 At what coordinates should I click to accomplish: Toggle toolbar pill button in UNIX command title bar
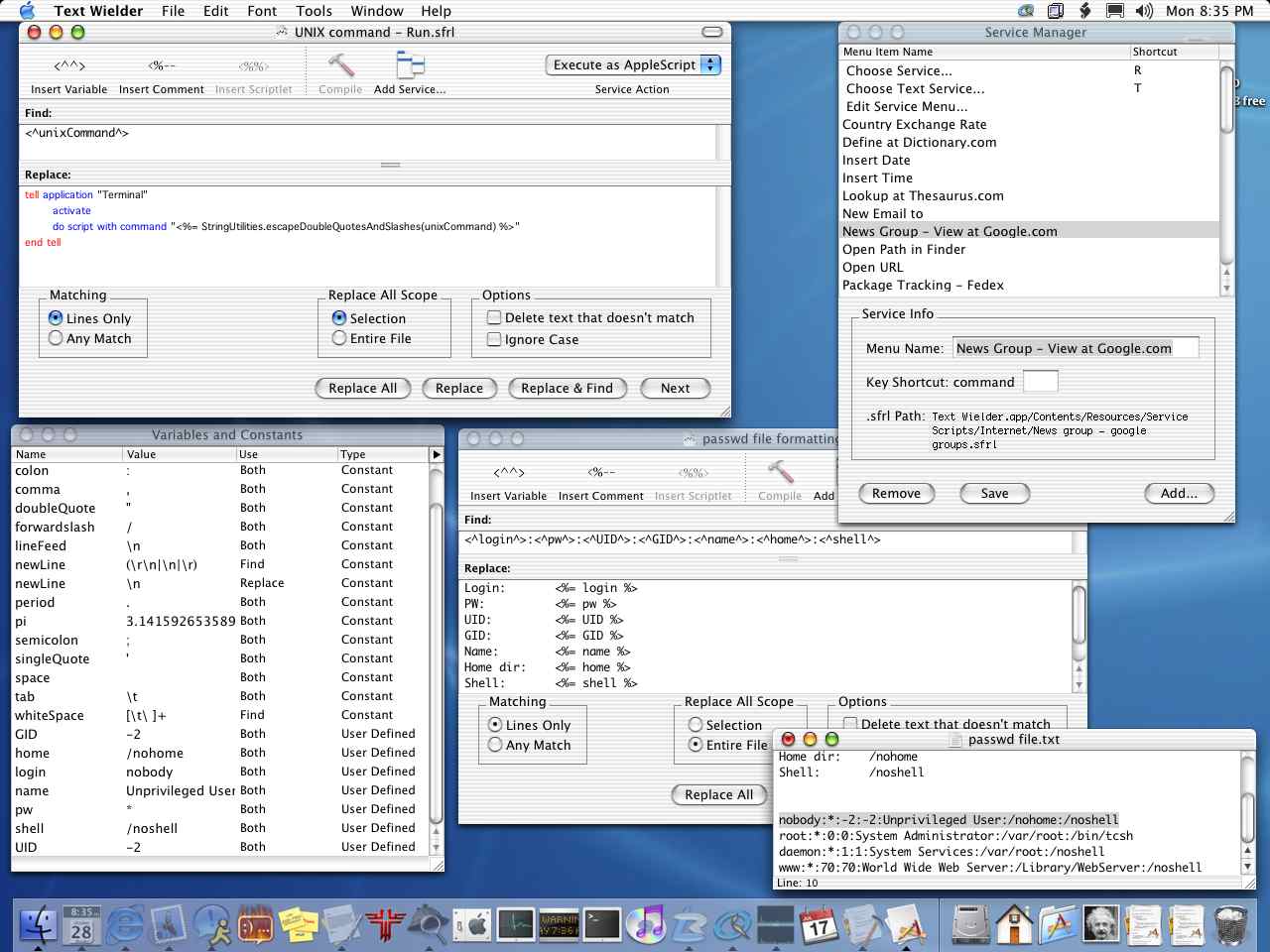(712, 32)
